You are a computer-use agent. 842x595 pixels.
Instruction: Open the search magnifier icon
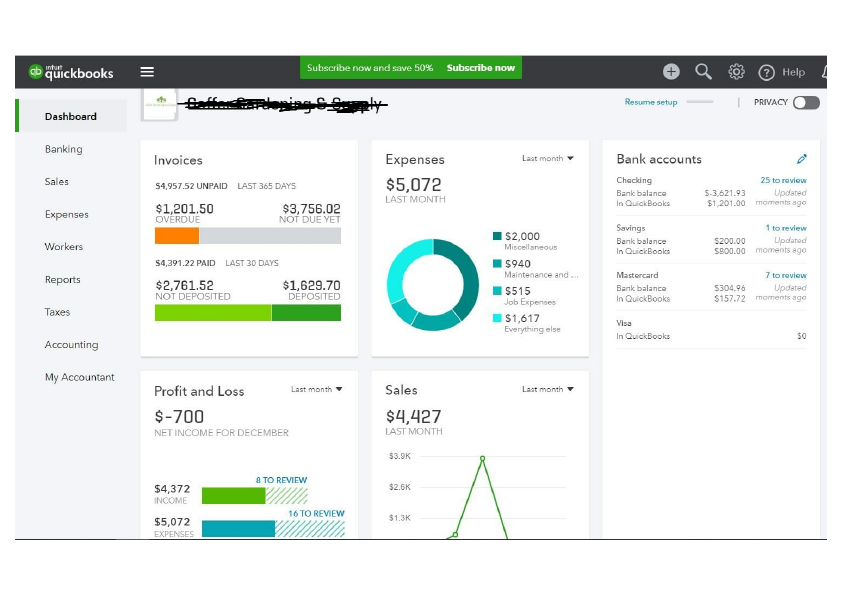point(703,71)
